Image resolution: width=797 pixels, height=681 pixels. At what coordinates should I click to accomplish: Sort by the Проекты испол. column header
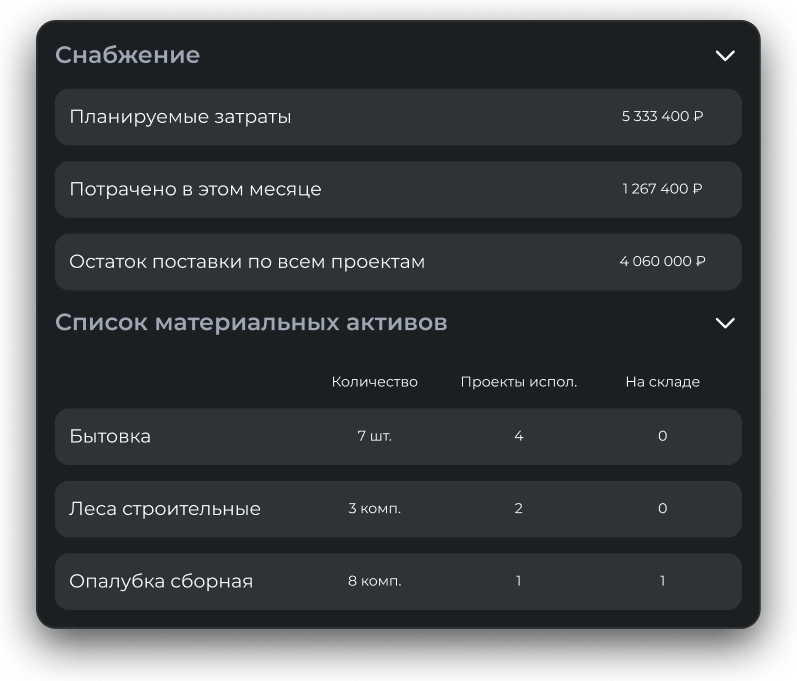tap(518, 382)
